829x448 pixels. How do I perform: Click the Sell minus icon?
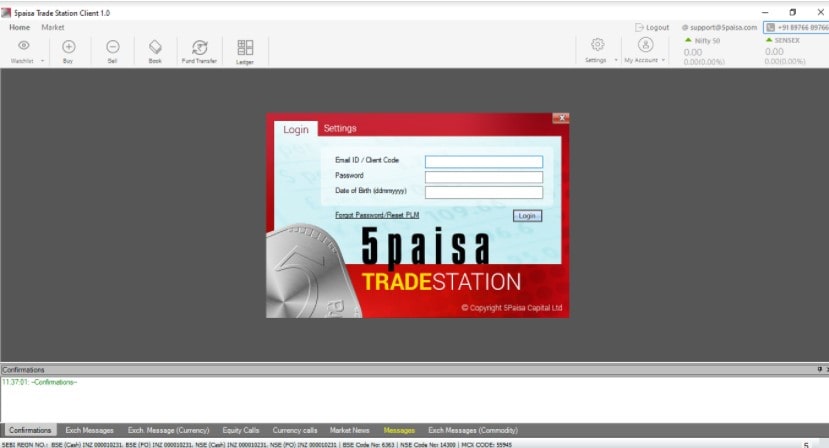[113, 47]
